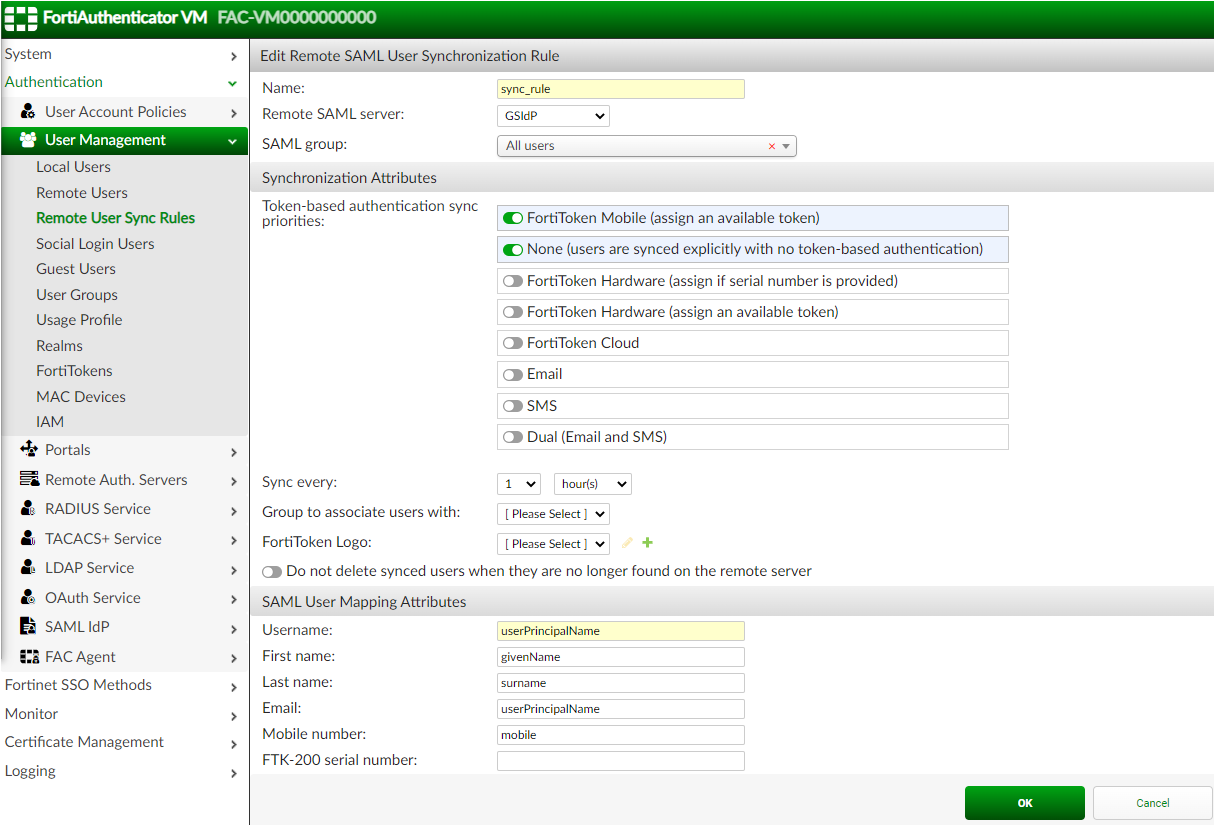Enable the FortiToken Cloud option
The image size is (1214, 825).
[514, 343]
